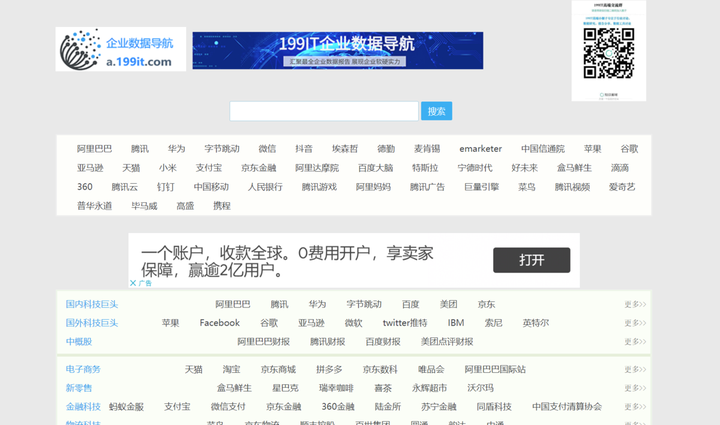Open 新零售 category
The width and height of the screenshot is (720, 425).
[79, 388]
